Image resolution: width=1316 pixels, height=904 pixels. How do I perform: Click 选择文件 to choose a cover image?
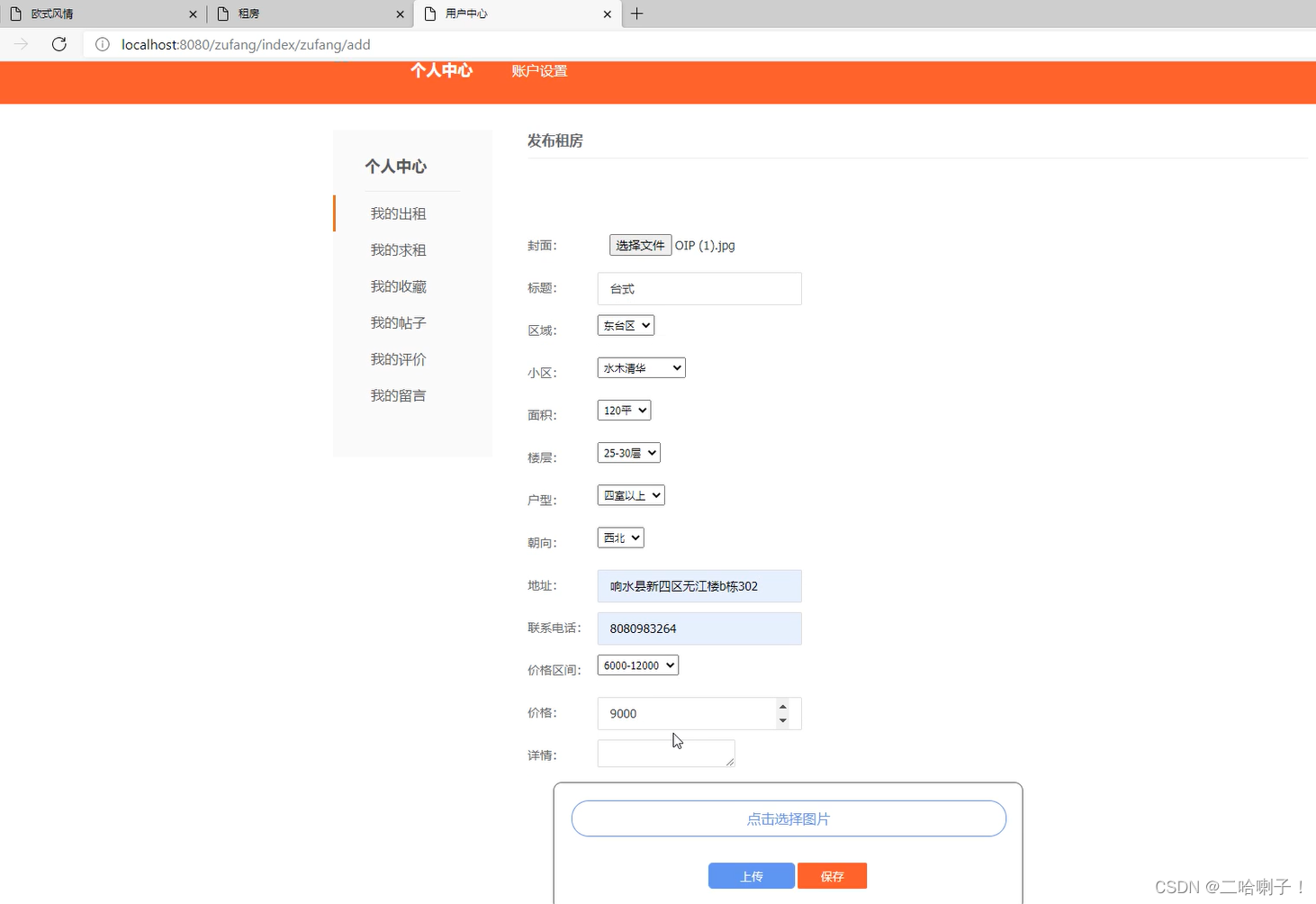point(639,244)
